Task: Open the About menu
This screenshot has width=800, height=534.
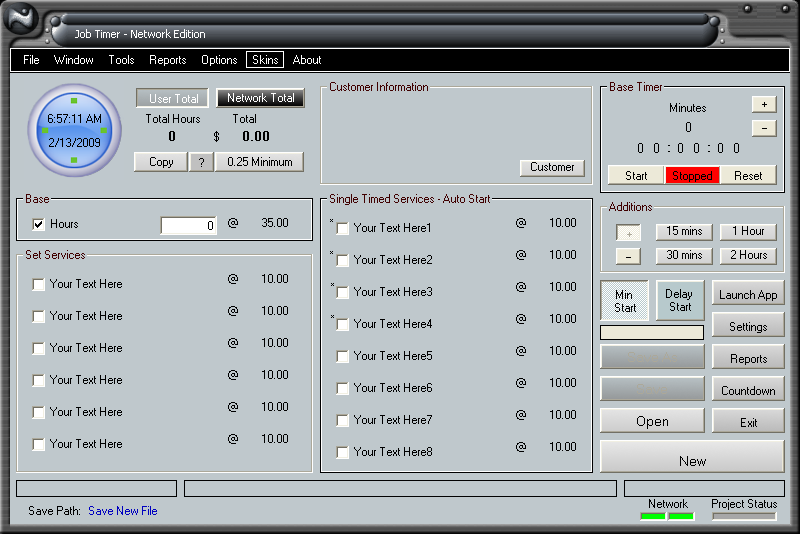Action: (307, 60)
